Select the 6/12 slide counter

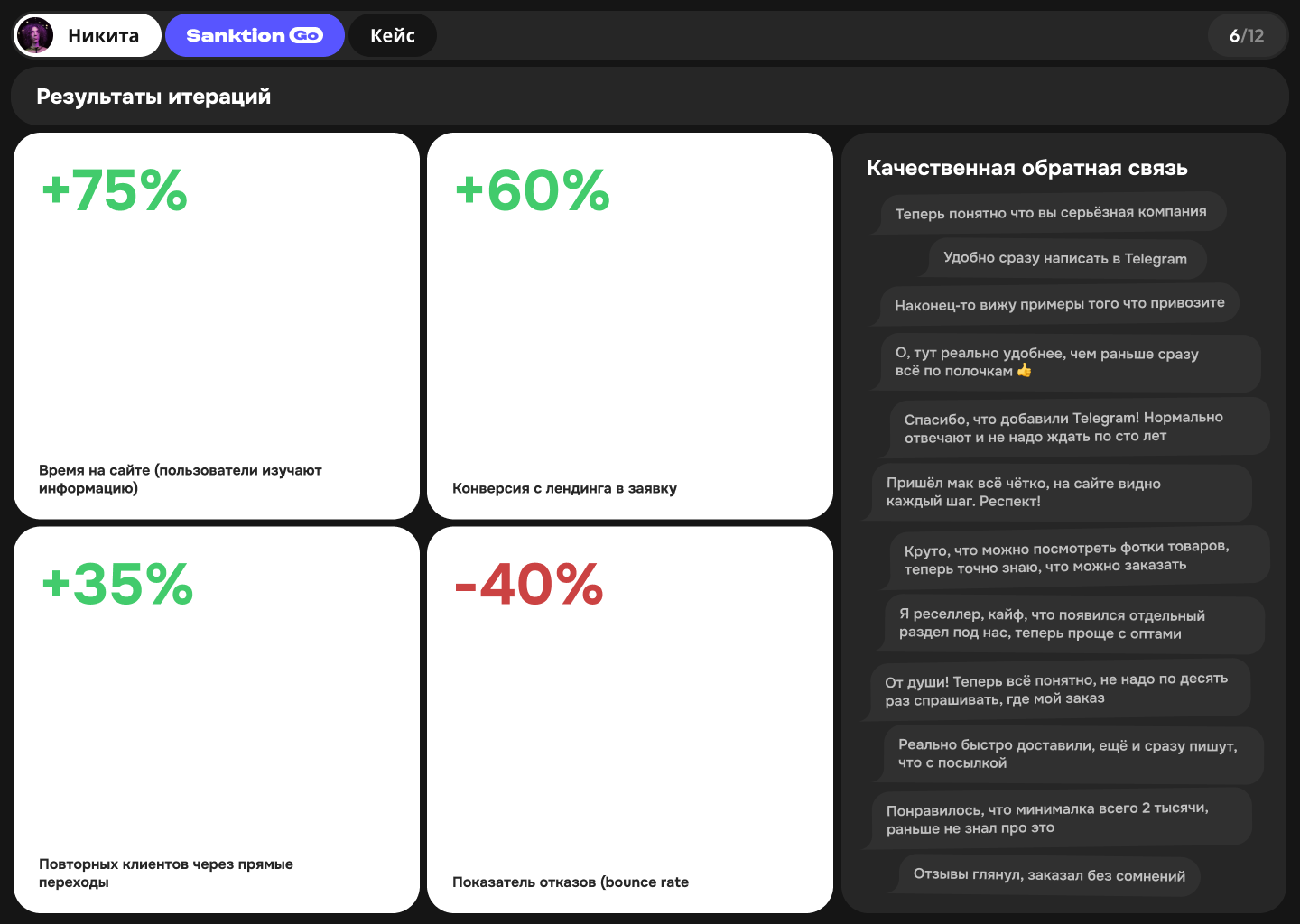1247,34
